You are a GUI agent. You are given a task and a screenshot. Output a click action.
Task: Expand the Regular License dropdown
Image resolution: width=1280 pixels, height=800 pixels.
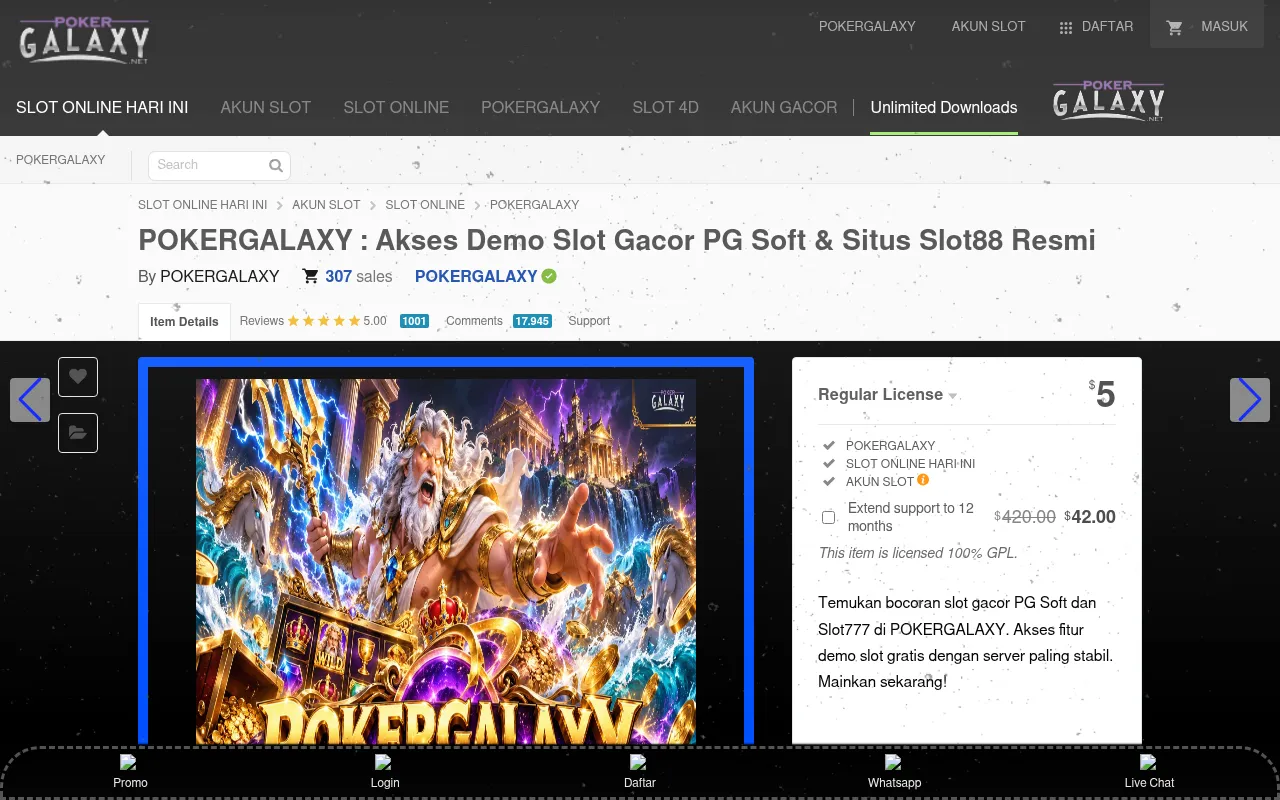[x=887, y=395]
